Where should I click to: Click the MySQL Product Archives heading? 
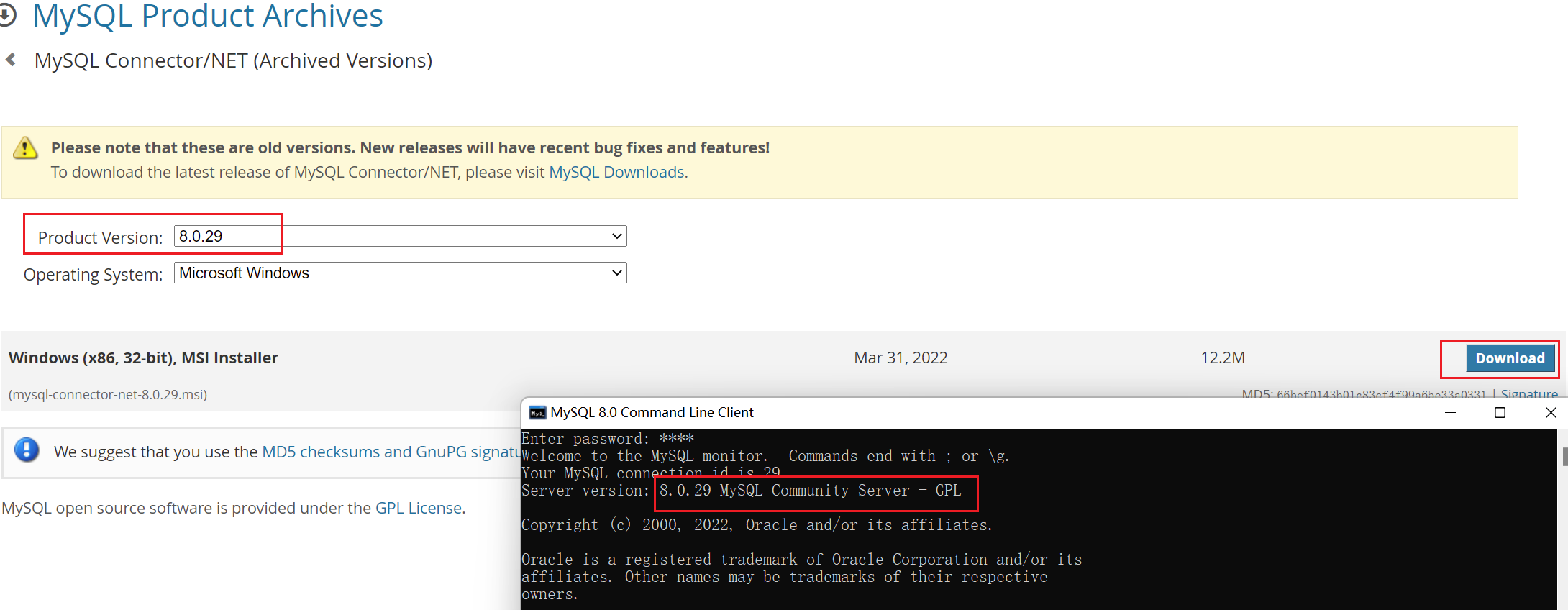click(208, 16)
